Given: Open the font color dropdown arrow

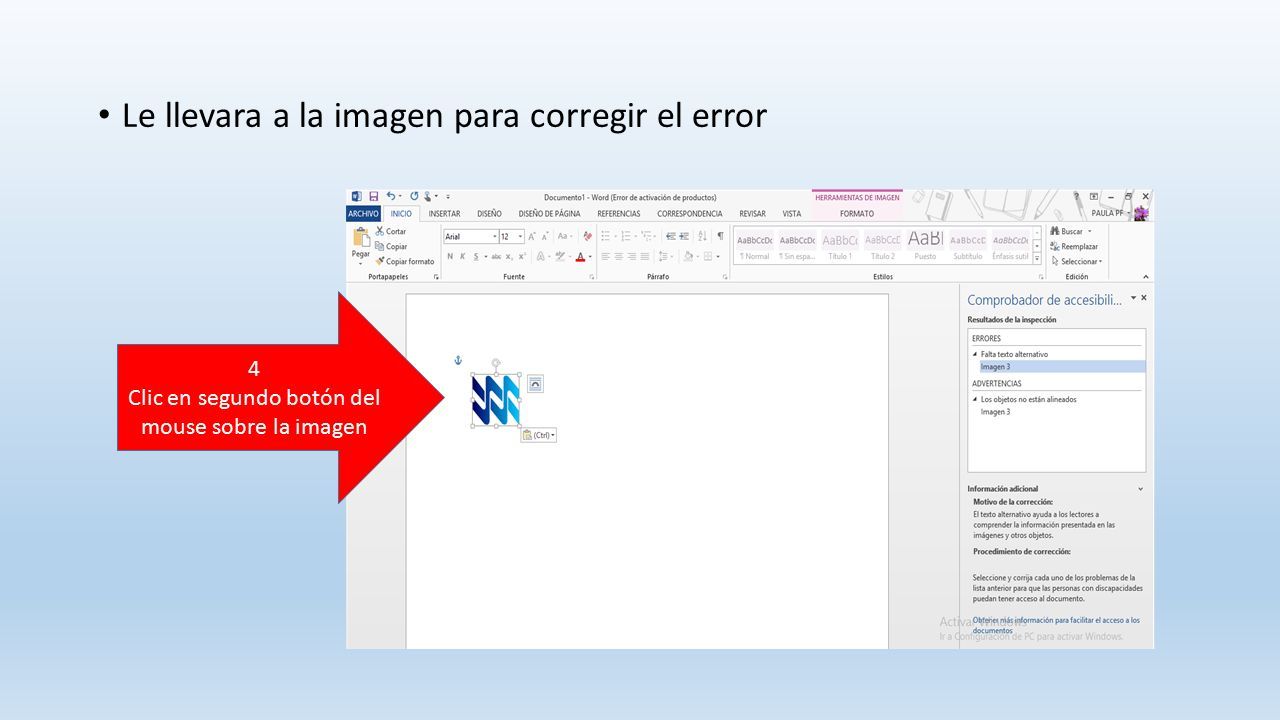Looking at the screenshot, I should (590, 257).
